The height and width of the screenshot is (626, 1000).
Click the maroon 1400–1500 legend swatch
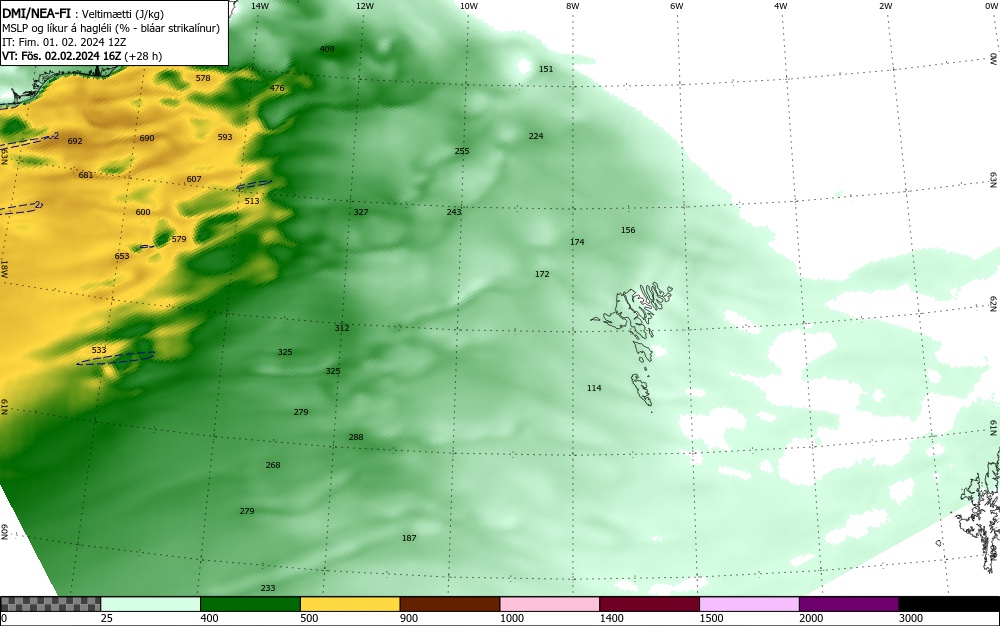649,604
